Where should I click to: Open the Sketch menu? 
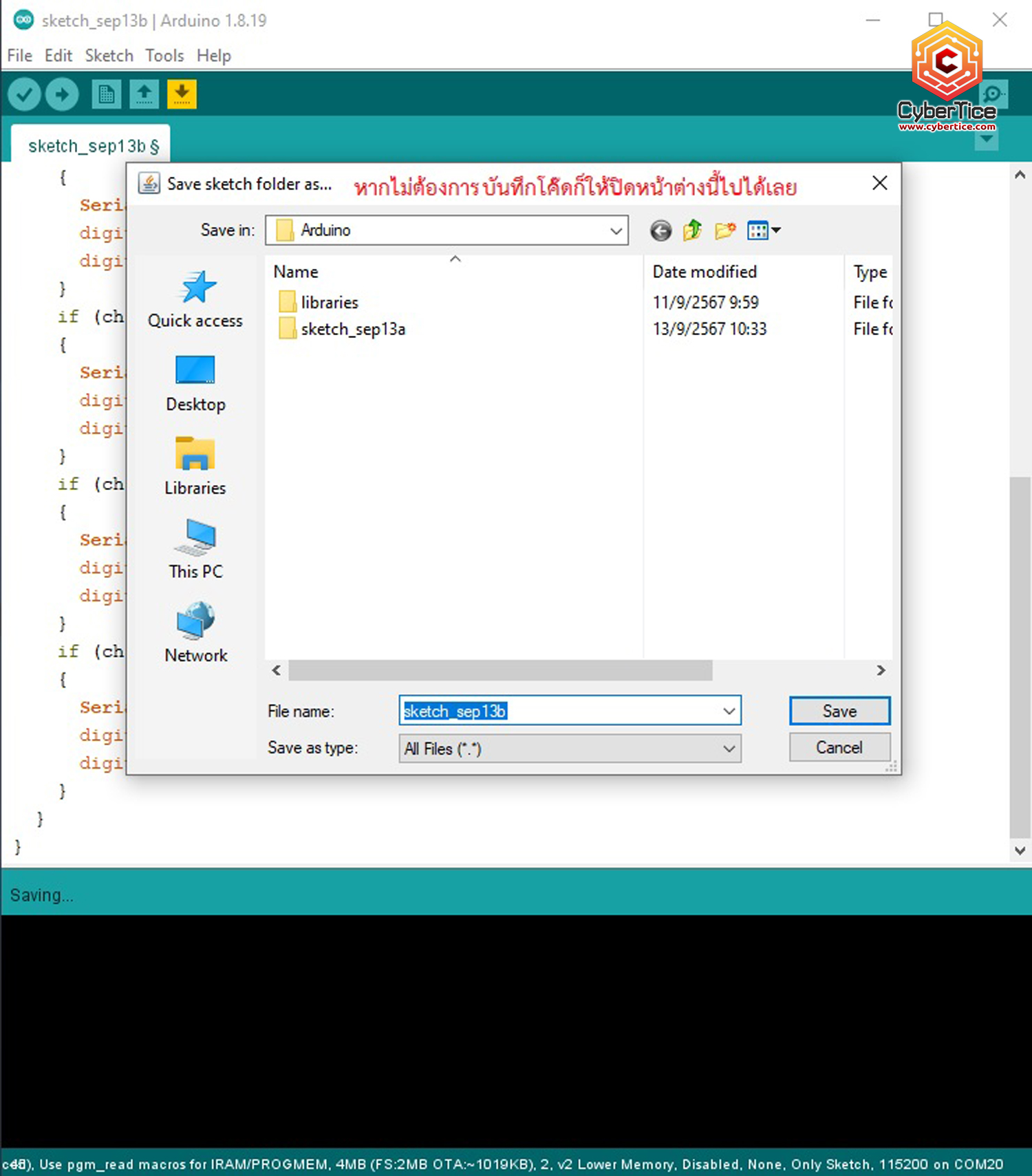[109, 56]
